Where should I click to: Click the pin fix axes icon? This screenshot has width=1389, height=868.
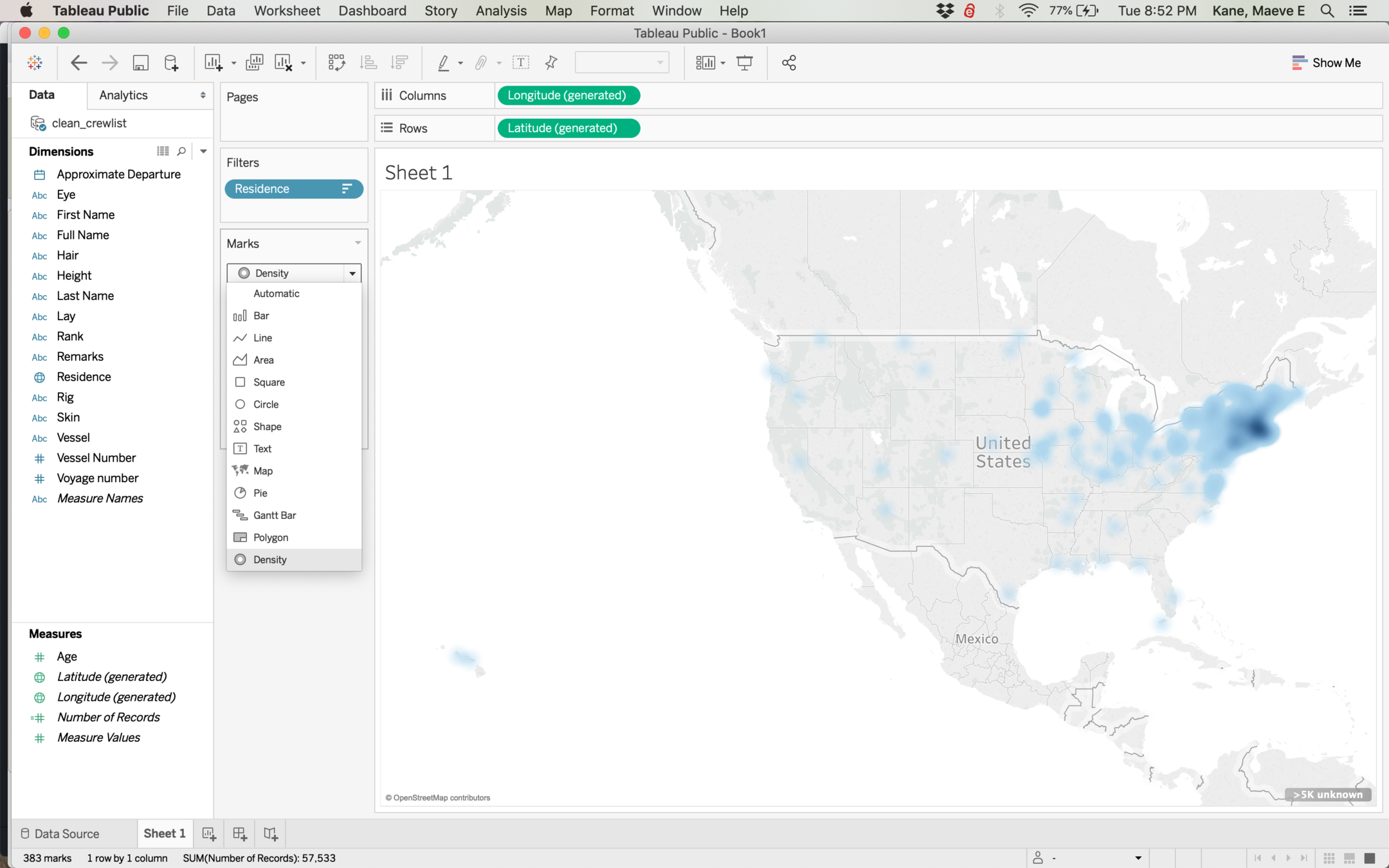pyautogui.click(x=551, y=62)
